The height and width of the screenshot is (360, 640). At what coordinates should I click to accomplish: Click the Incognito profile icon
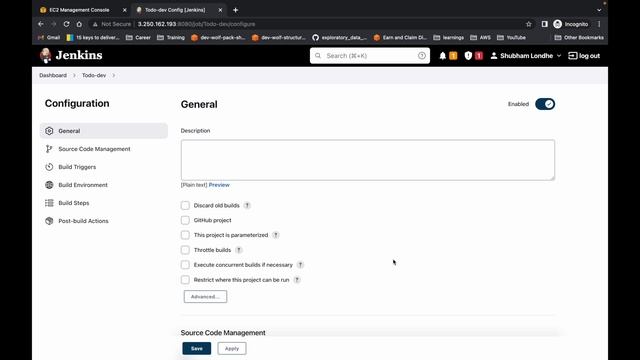click(558, 24)
